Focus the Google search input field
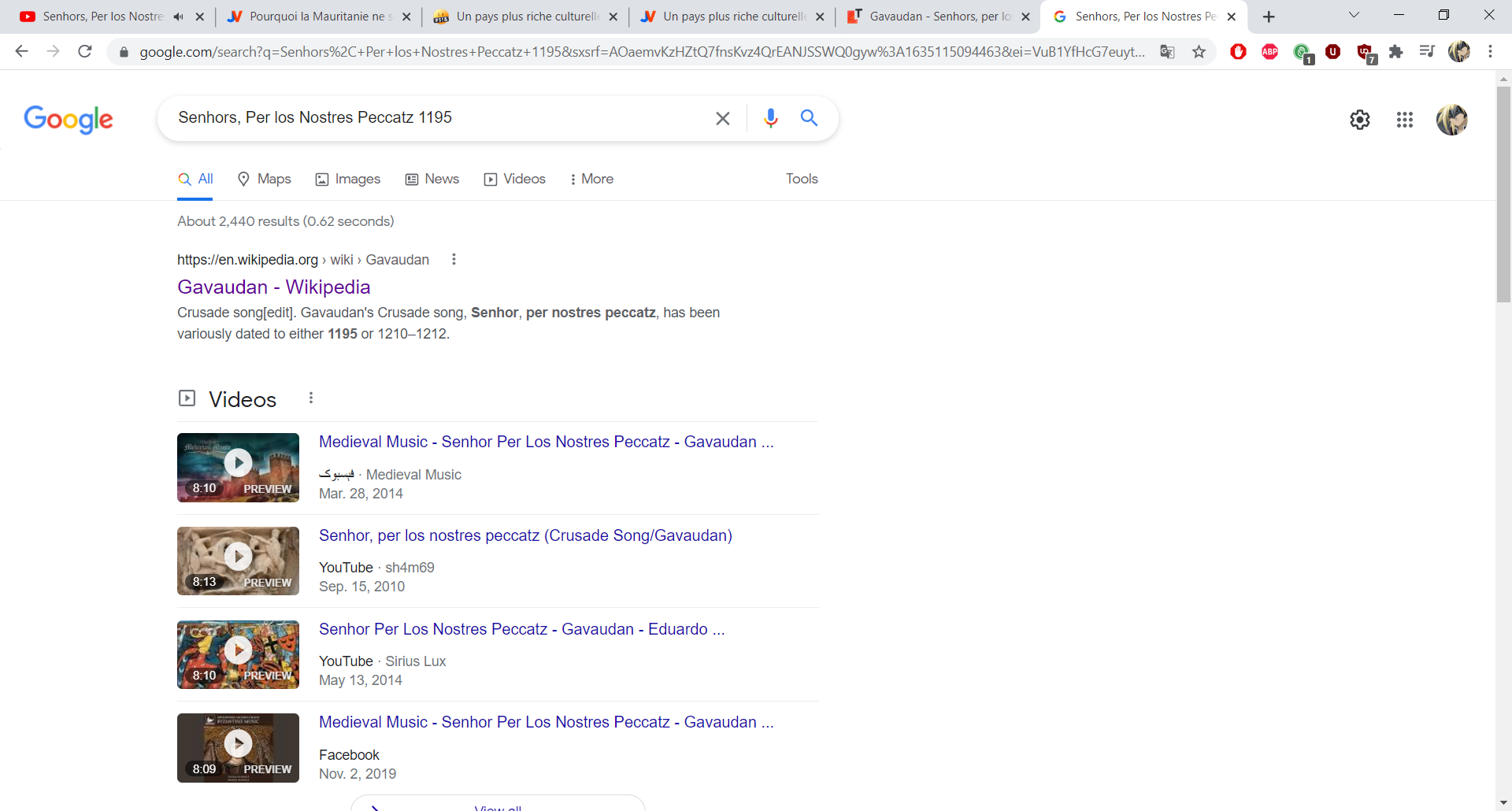Screen dimensions: 1512x811 441,118
